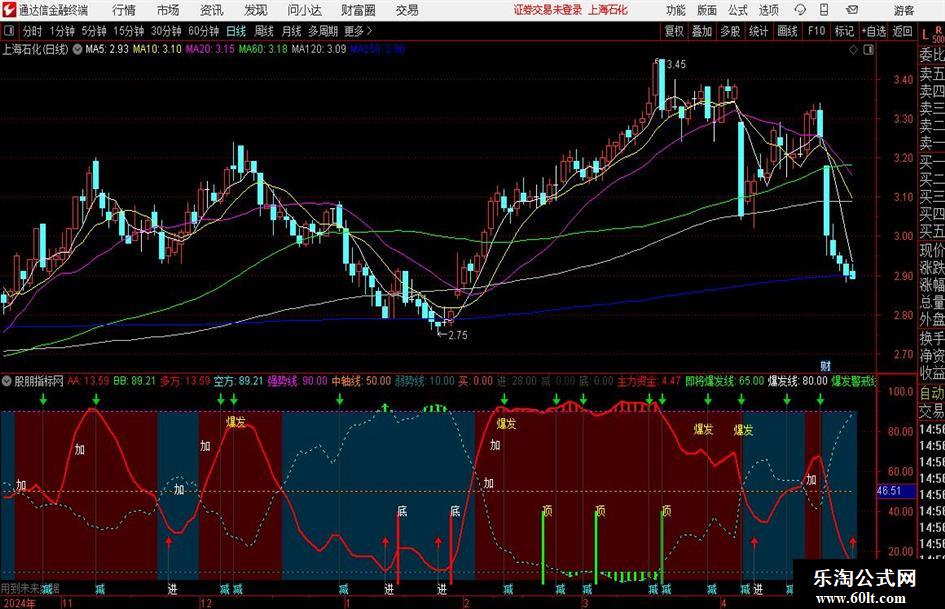Open the mail envelope icon

[x=852, y=10]
